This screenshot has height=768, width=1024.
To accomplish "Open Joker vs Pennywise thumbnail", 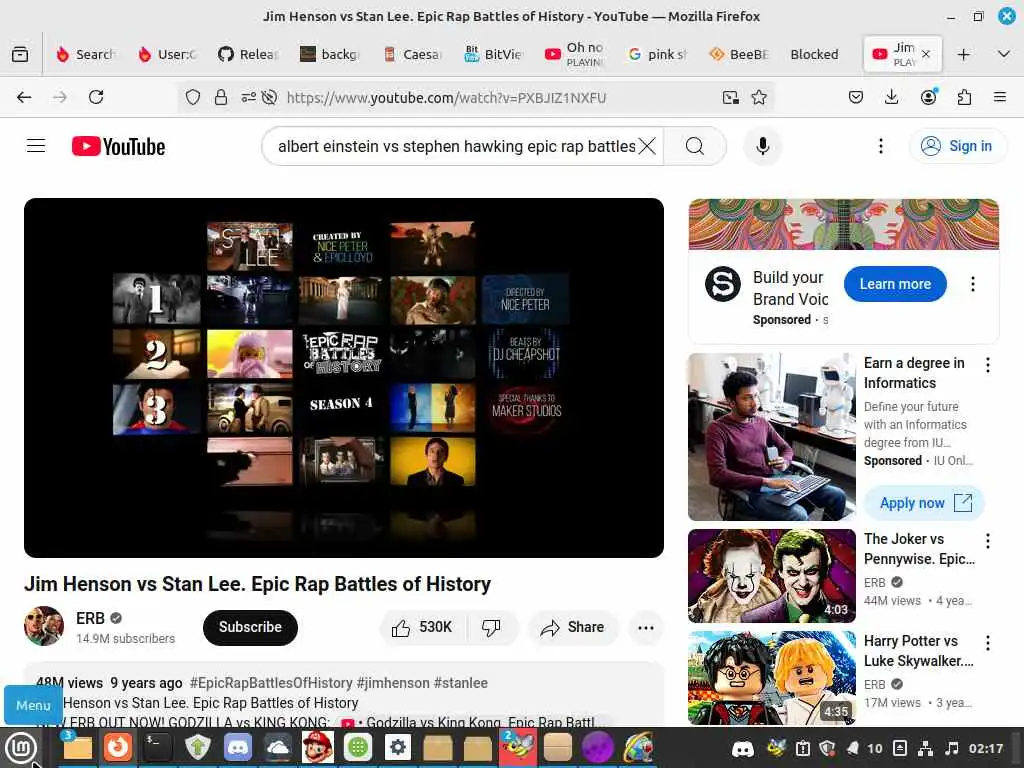I will pos(771,575).
